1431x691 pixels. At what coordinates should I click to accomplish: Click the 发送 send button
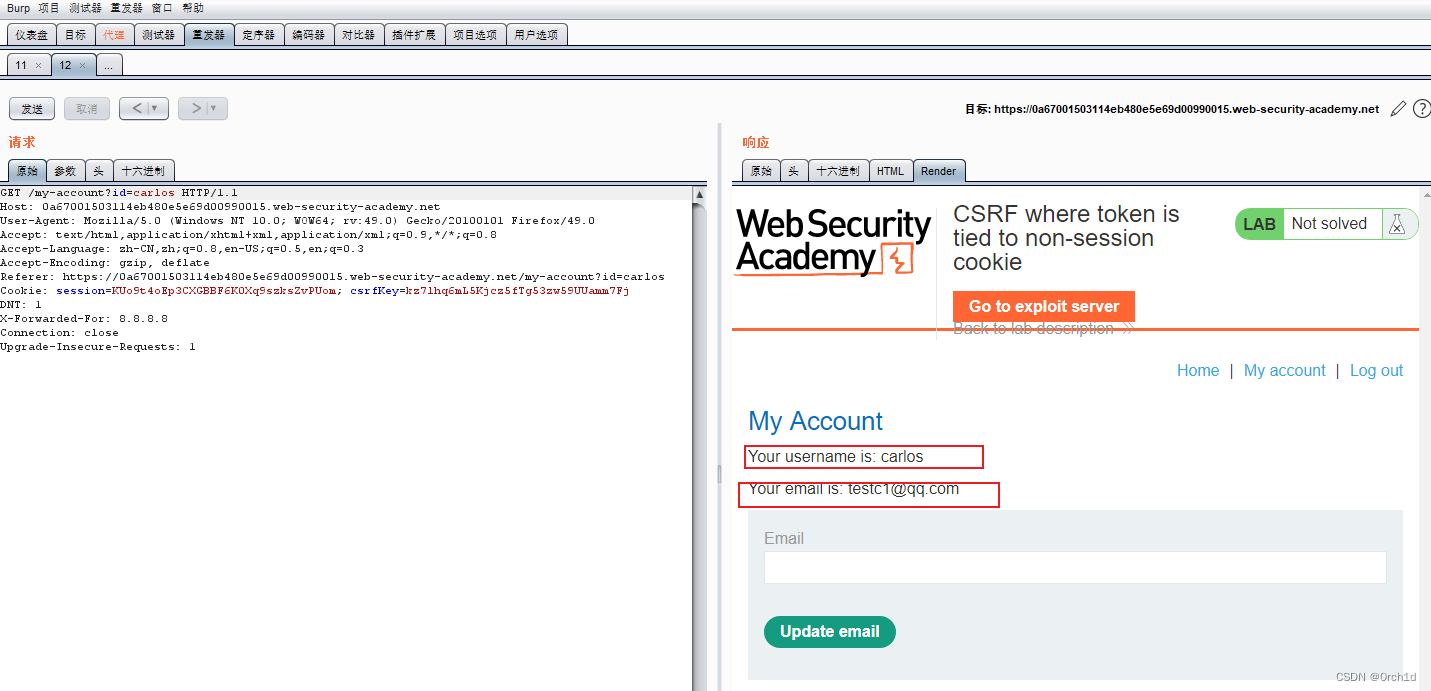pyautogui.click(x=32, y=109)
